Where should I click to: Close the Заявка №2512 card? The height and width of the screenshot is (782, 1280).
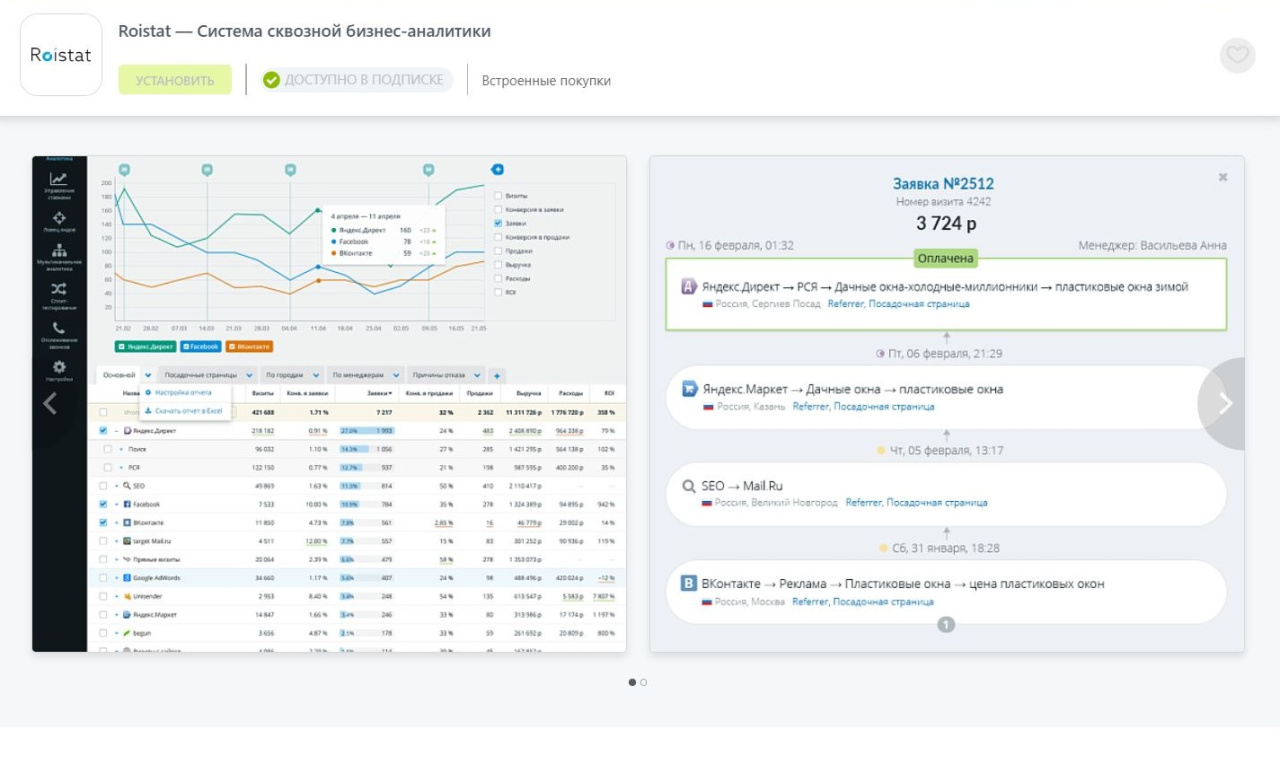pyautogui.click(x=1223, y=177)
